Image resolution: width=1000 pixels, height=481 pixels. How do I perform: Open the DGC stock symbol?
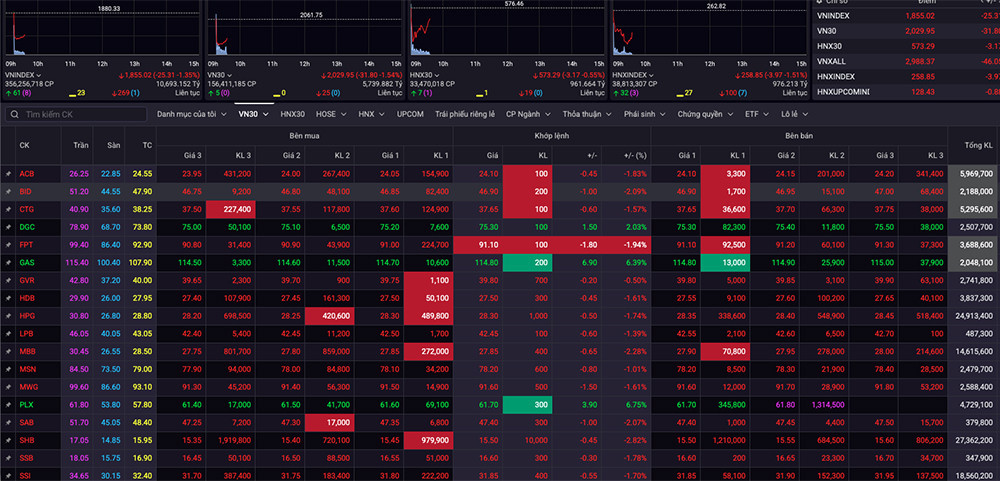point(26,227)
